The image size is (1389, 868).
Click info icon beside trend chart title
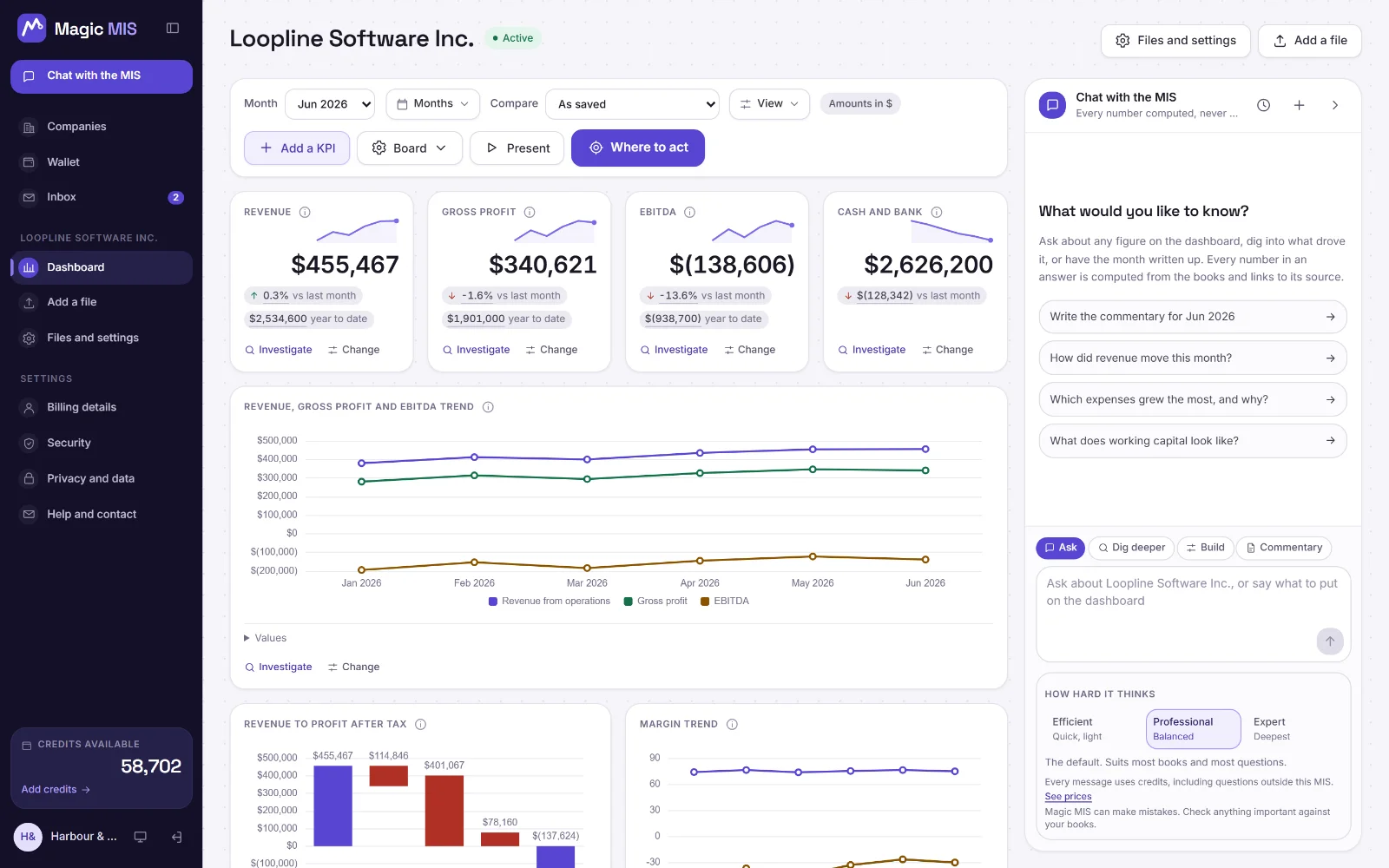(x=488, y=407)
